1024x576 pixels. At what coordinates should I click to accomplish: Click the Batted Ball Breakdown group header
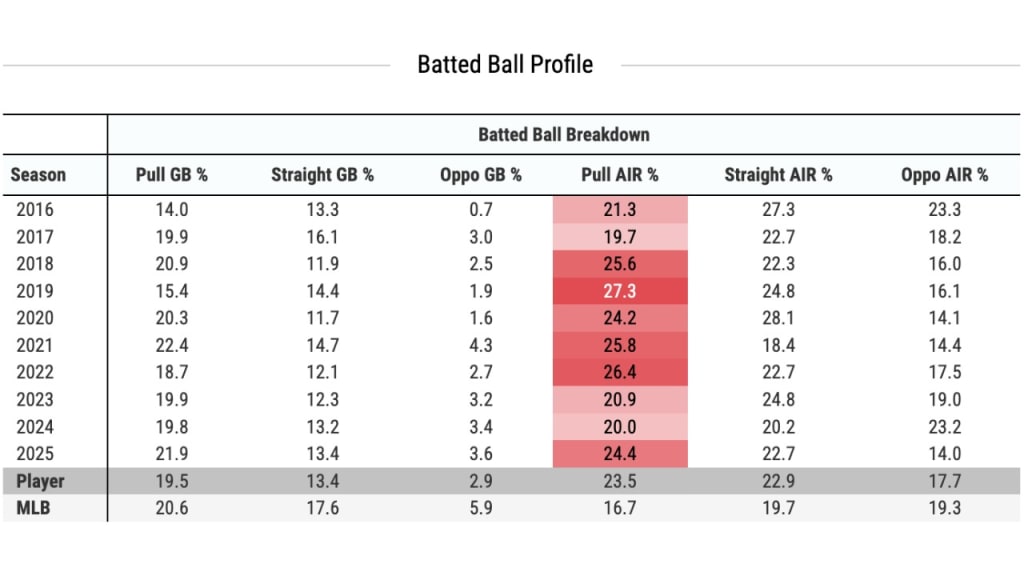[x=564, y=135]
